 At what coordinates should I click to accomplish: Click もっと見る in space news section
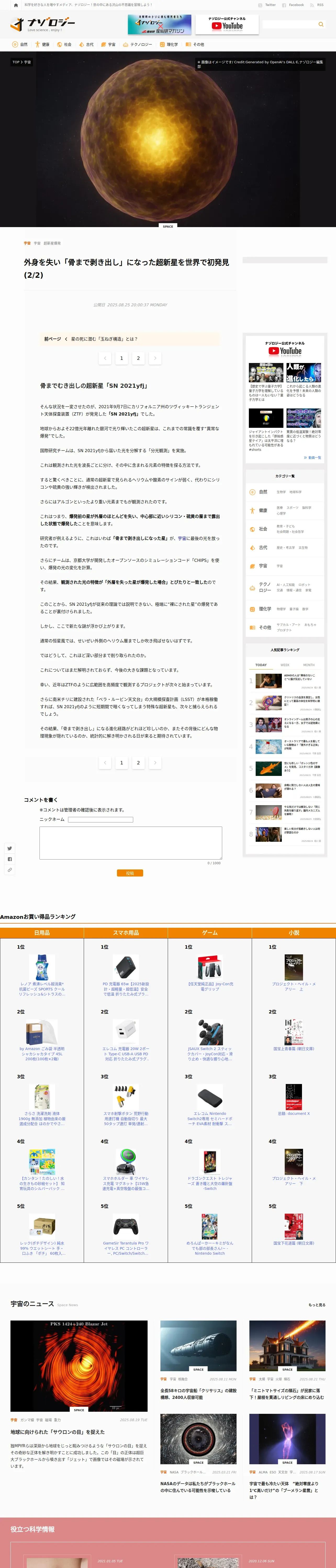point(317,1305)
